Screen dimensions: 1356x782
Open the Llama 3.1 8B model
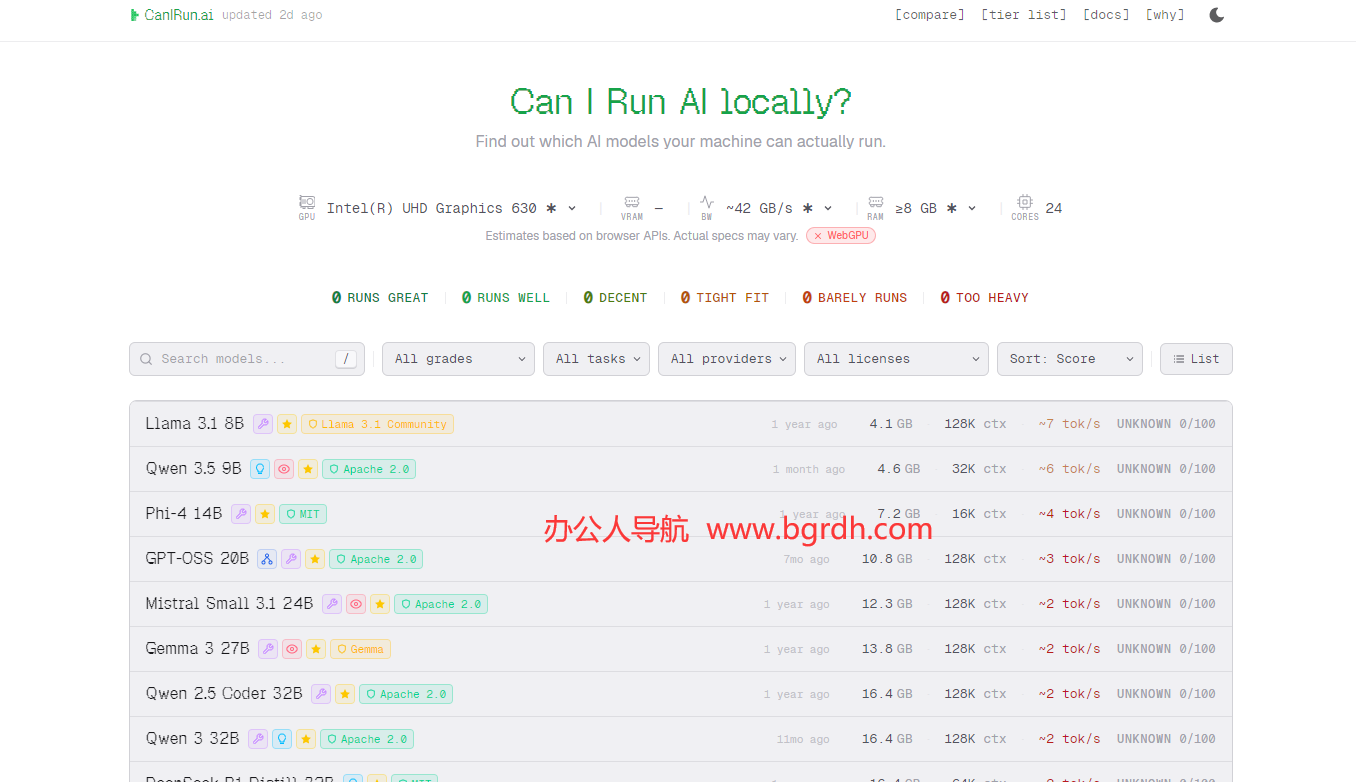(194, 424)
